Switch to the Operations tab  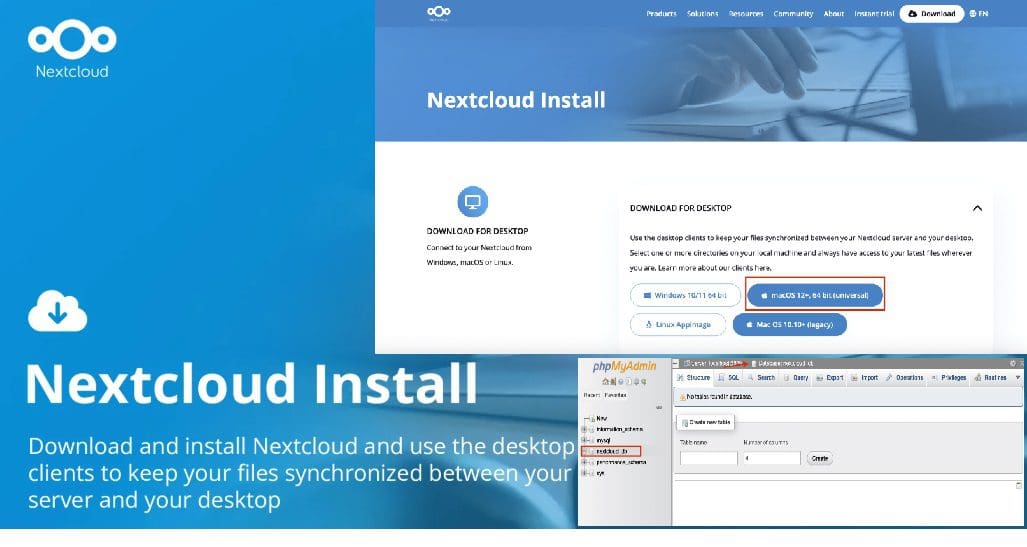click(905, 378)
